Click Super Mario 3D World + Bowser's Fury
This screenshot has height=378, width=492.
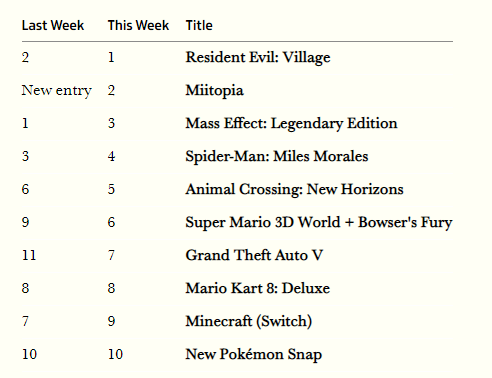[x=319, y=222]
